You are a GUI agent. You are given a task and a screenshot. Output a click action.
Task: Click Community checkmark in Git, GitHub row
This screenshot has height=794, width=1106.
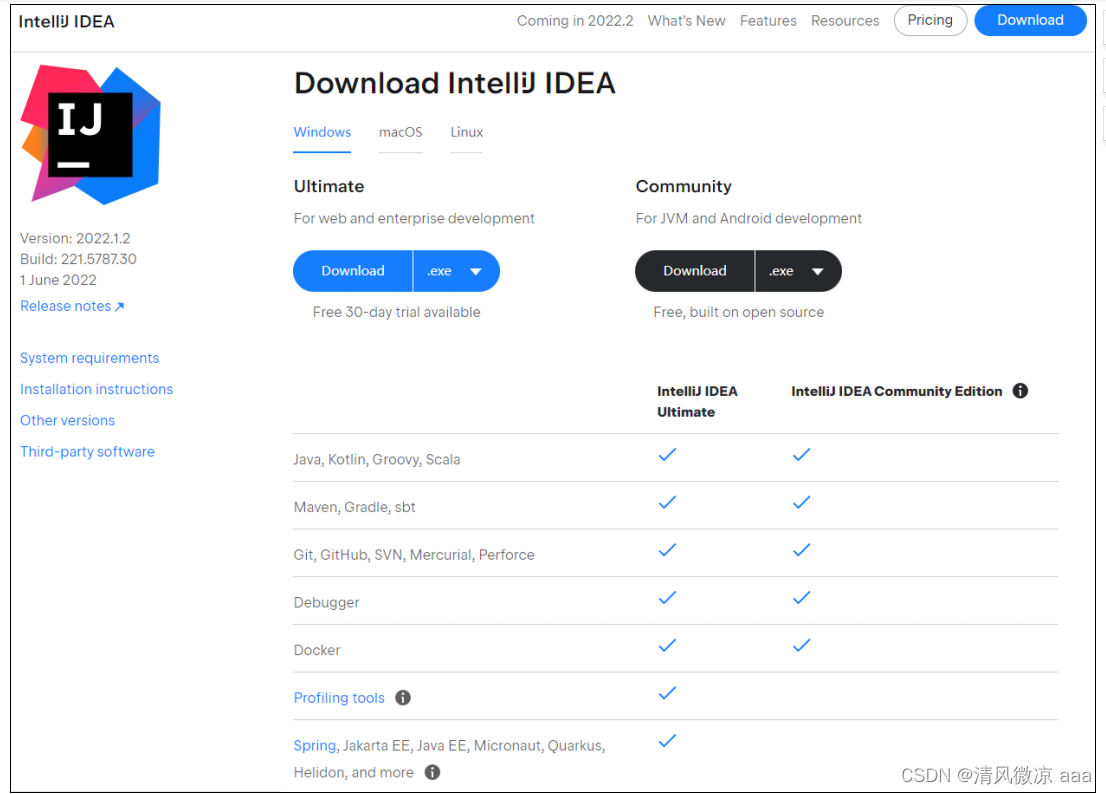tap(801, 550)
